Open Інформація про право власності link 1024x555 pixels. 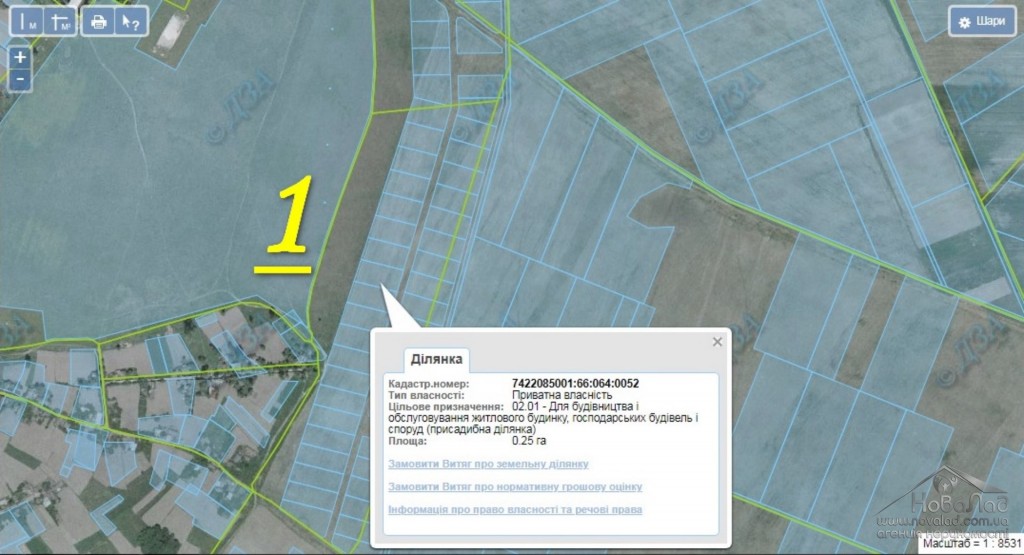click(514, 510)
